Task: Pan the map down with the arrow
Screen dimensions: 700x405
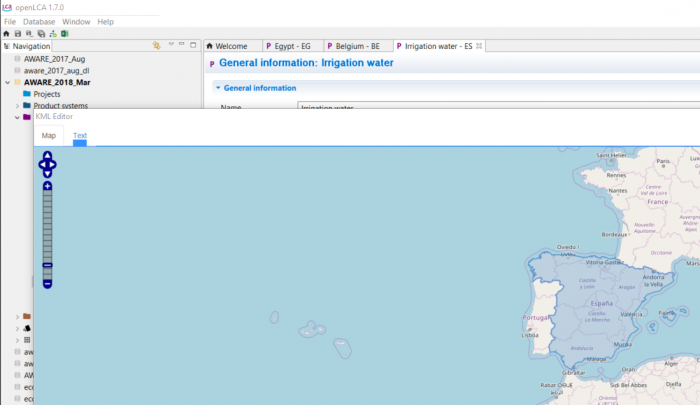Action: [x=47, y=174]
